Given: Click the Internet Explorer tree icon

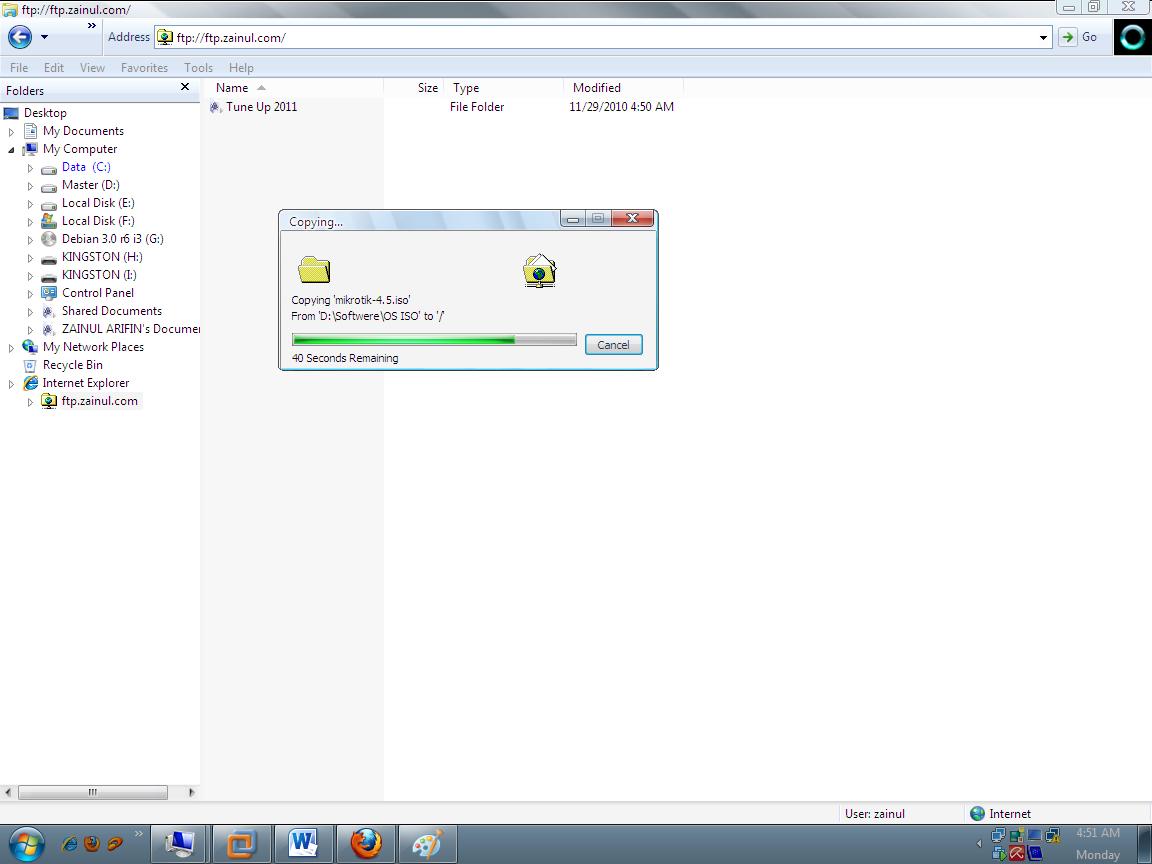Looking at the screenshot, I should pos(30,383).
